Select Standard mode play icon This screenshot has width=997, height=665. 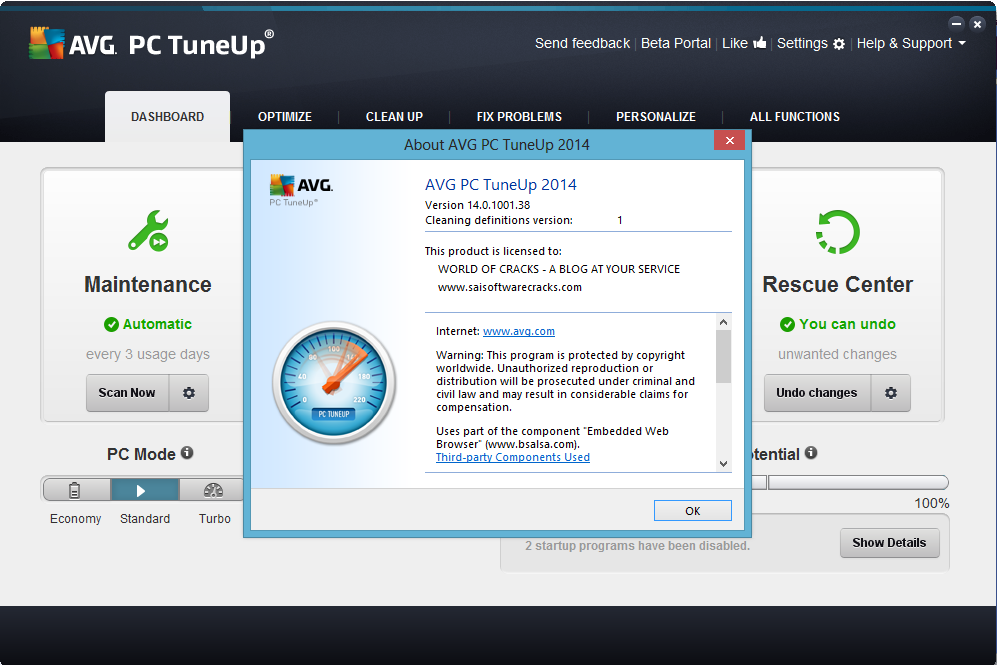pyautogui.click(x=145, y=490)
